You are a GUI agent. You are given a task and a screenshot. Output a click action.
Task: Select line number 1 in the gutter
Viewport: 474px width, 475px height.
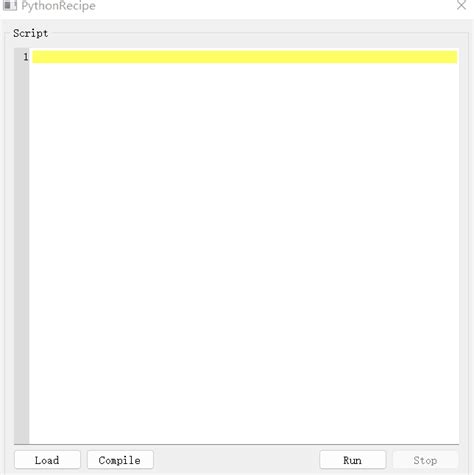(x=26, y=57)
